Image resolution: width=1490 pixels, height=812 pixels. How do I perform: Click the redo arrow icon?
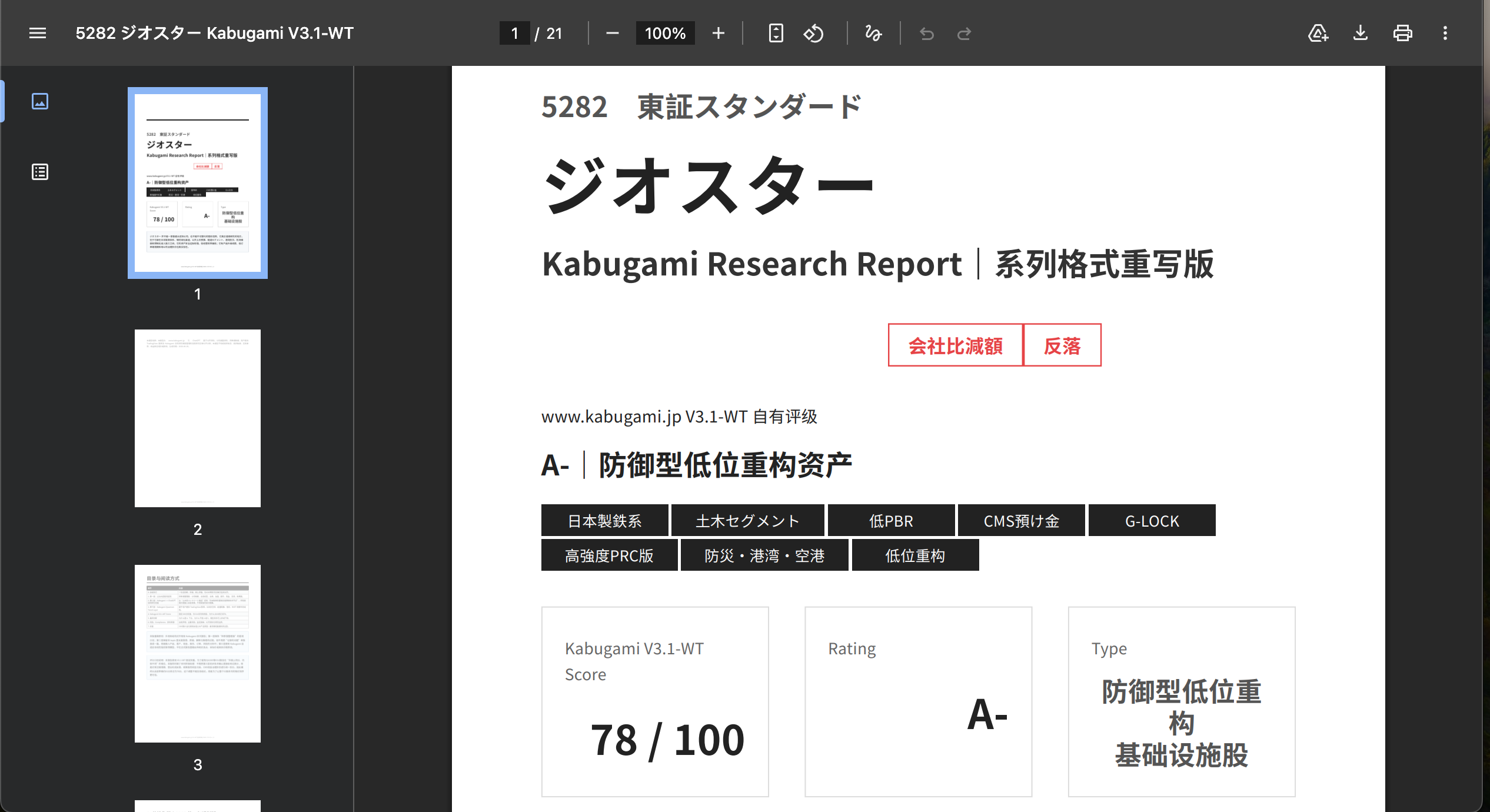[964, 33]
